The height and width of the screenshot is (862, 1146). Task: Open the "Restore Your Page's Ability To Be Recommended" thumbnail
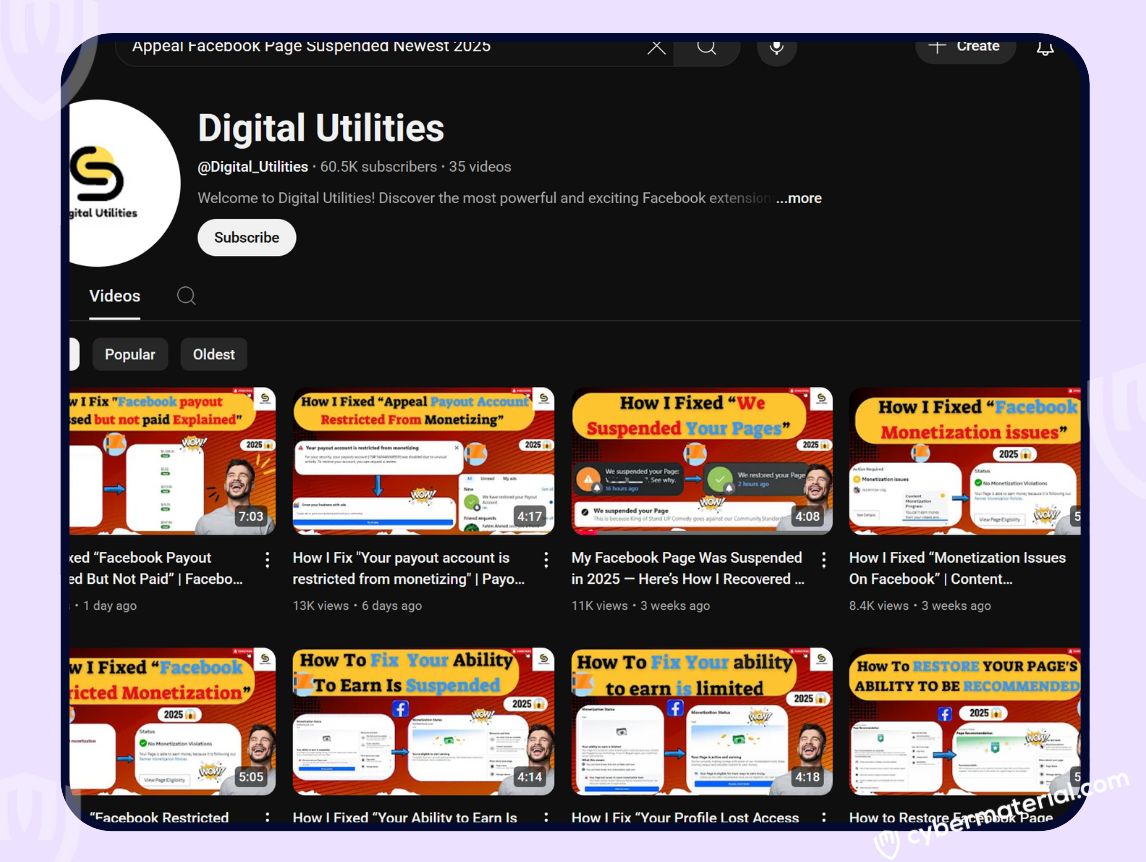coord(965,721)
